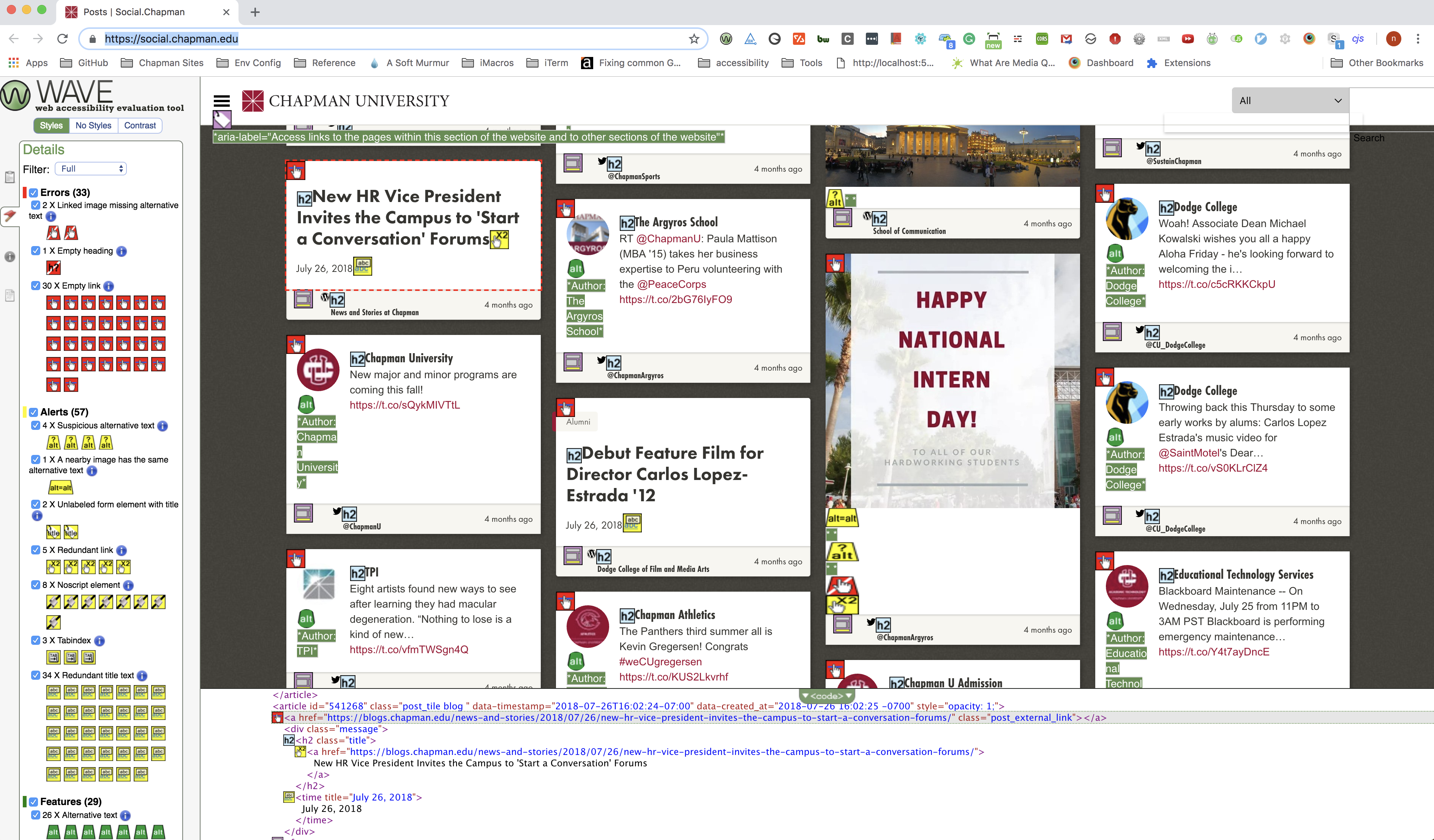Click the info icon beside Suspicious alternative text
Screen dimensions: 1434x840
click(x=163, y=426)
